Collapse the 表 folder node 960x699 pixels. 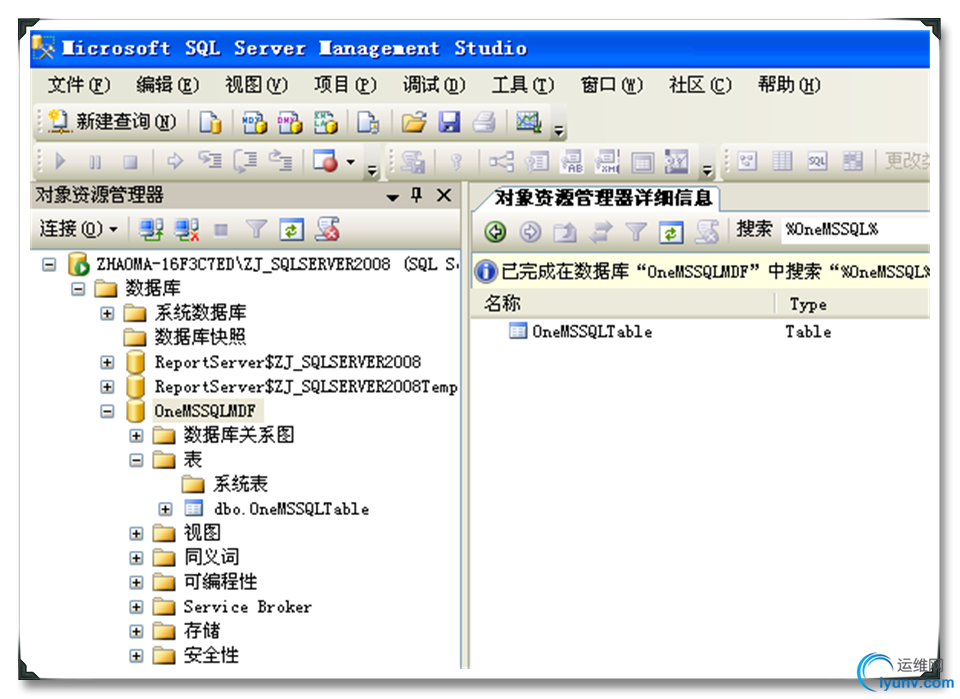tap(136, 460)
